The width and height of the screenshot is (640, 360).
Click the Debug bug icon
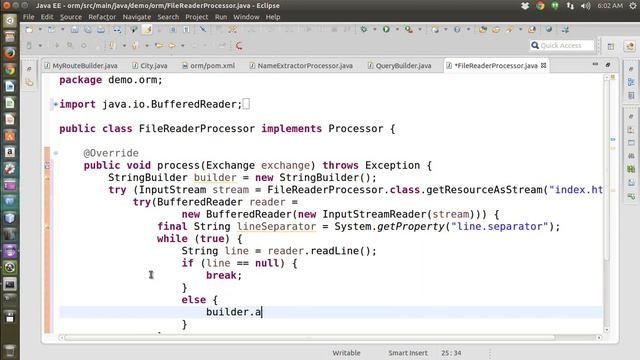tap(364, 29)
